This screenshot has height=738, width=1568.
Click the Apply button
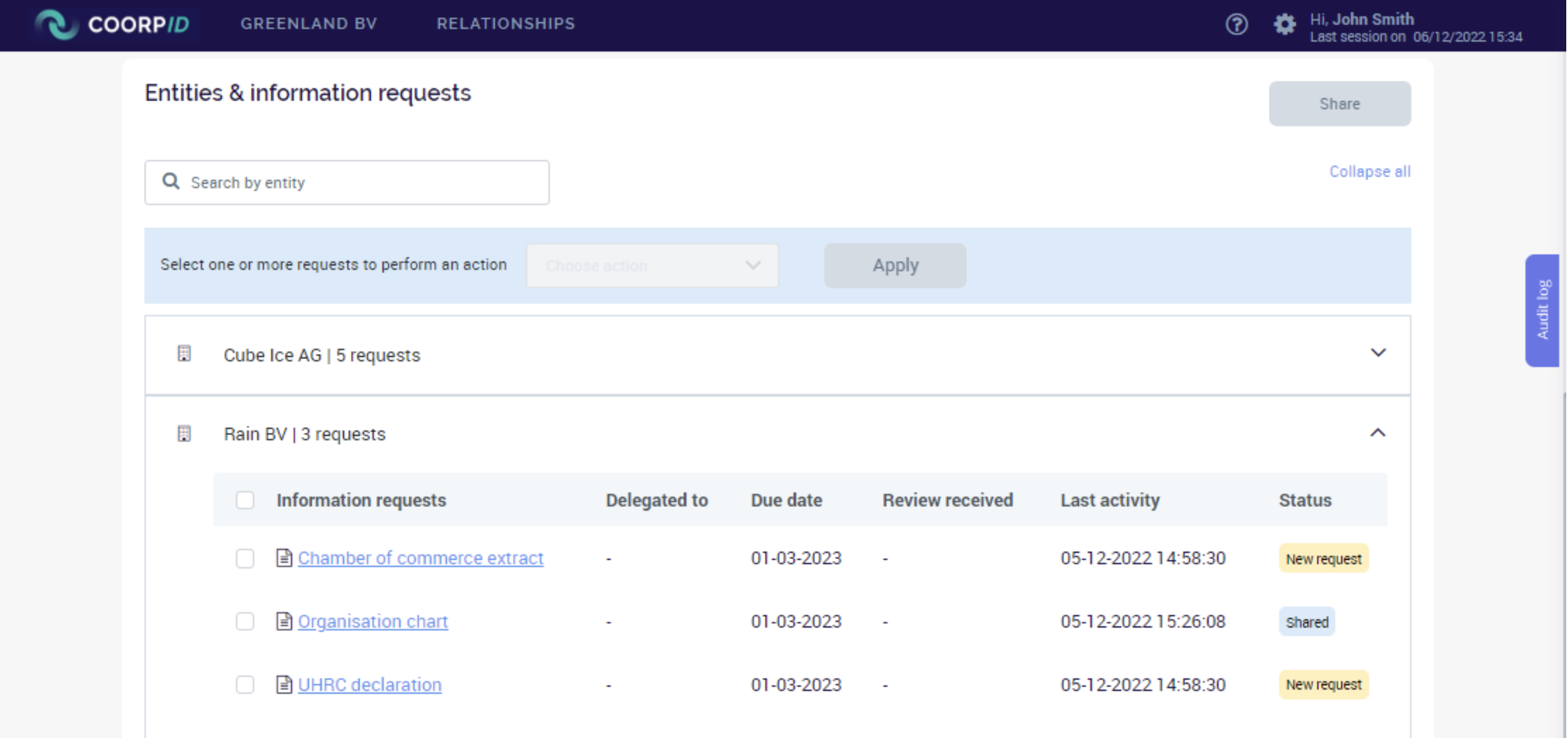coord(895,265)
